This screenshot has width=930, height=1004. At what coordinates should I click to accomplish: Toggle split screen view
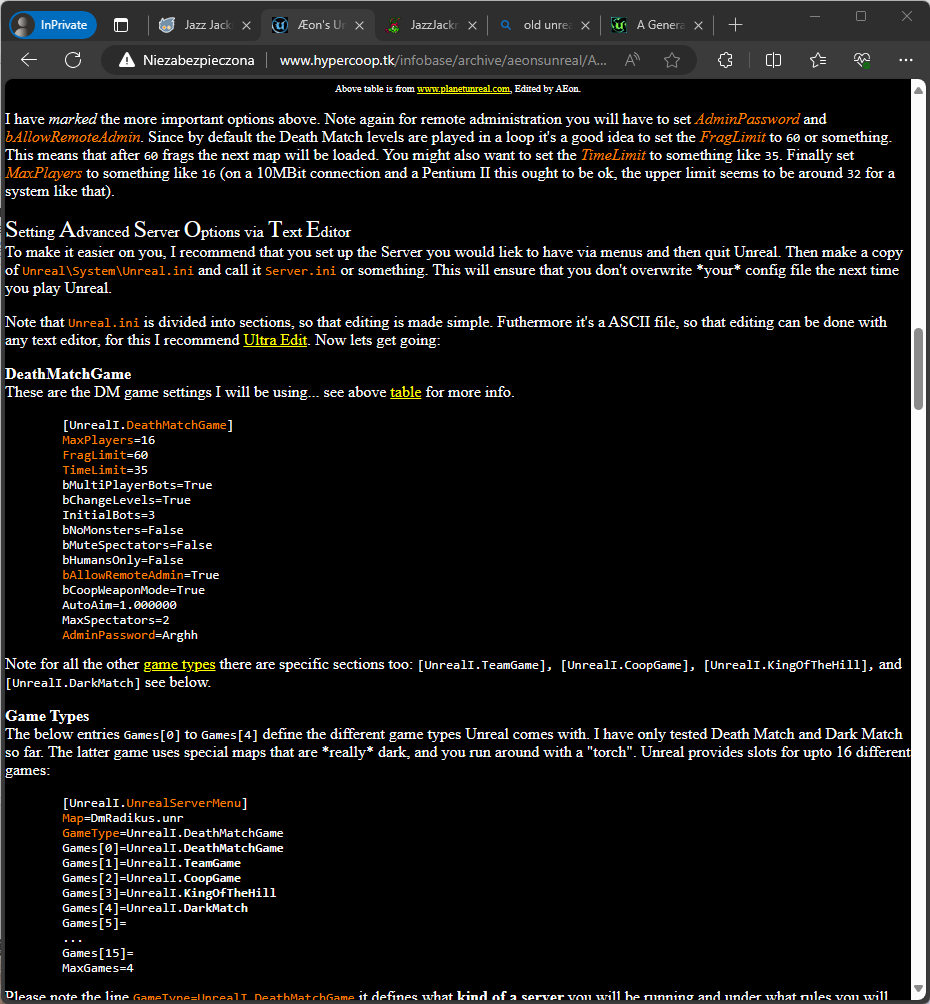pos(773,60)
